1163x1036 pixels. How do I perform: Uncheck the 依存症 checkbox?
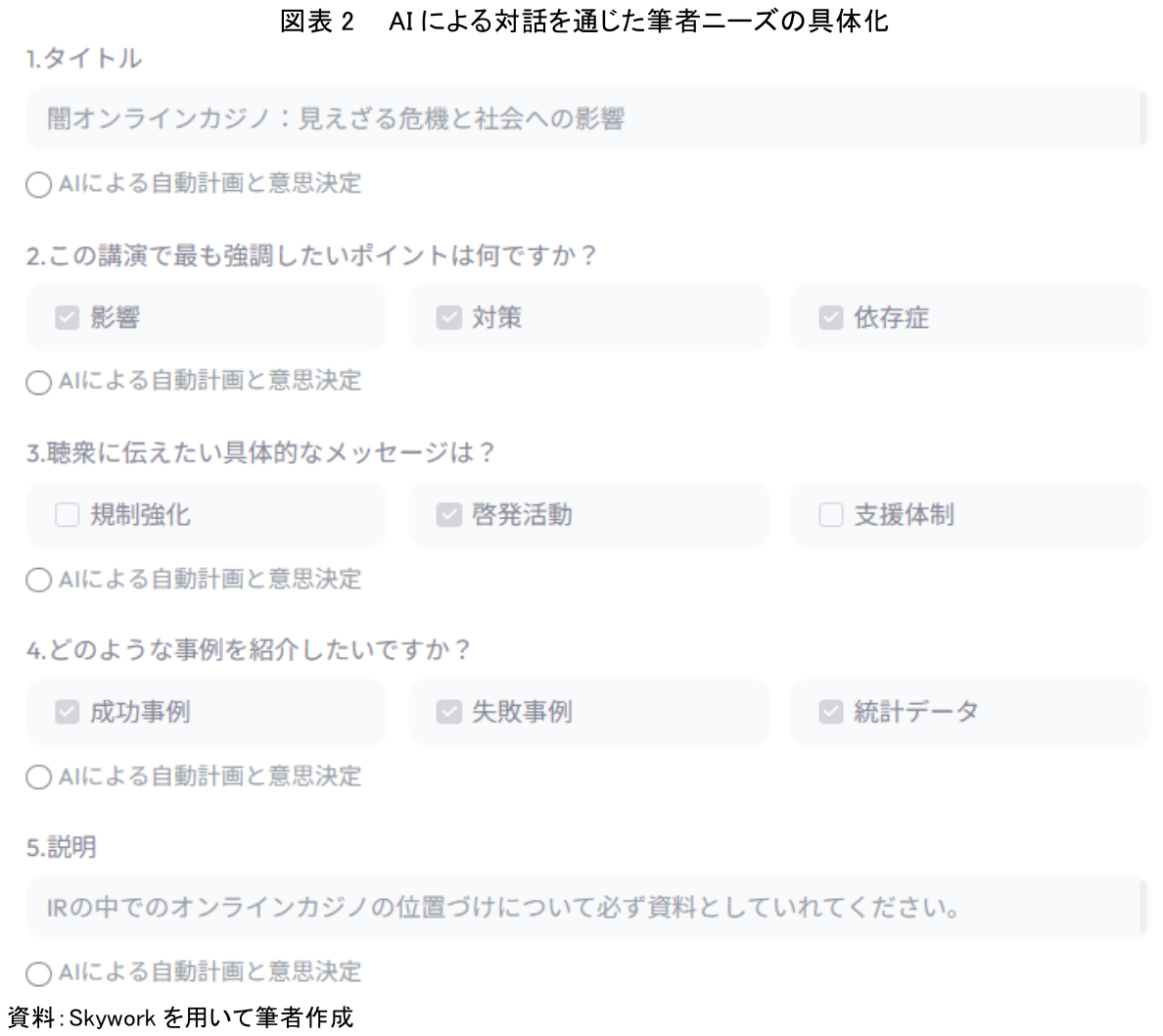(830, 317)
